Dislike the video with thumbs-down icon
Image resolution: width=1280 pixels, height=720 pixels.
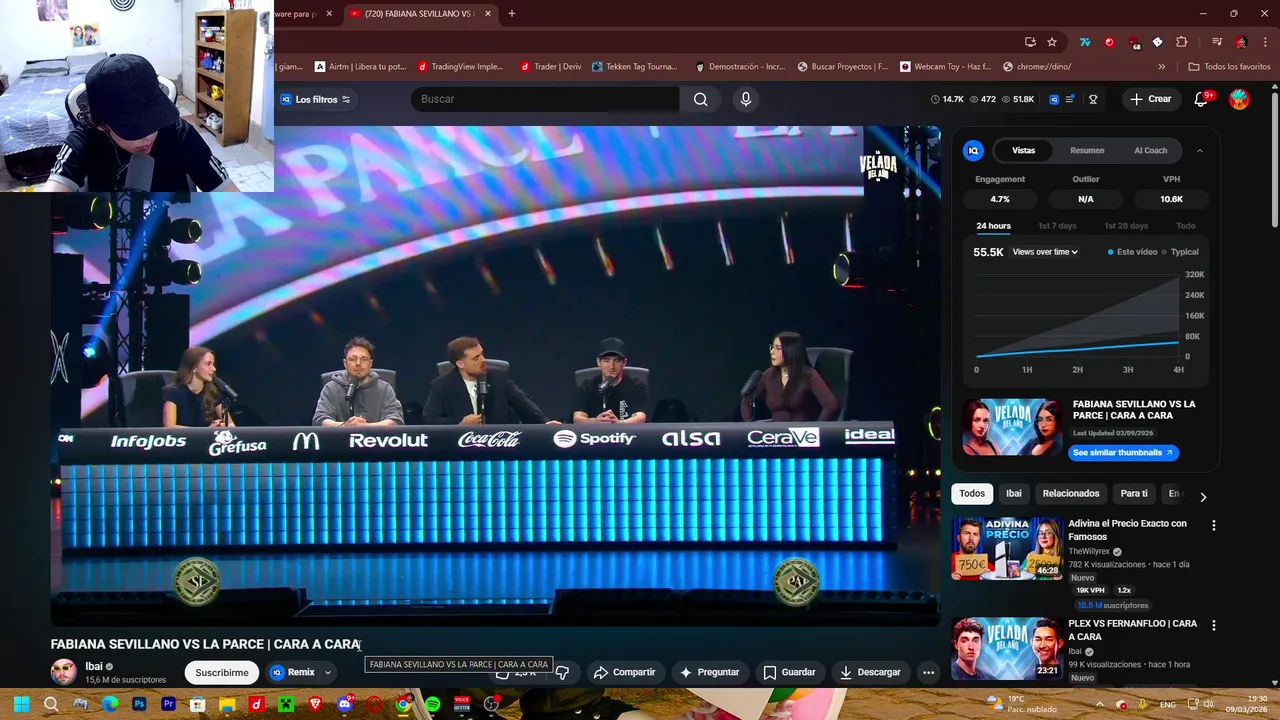562,672
